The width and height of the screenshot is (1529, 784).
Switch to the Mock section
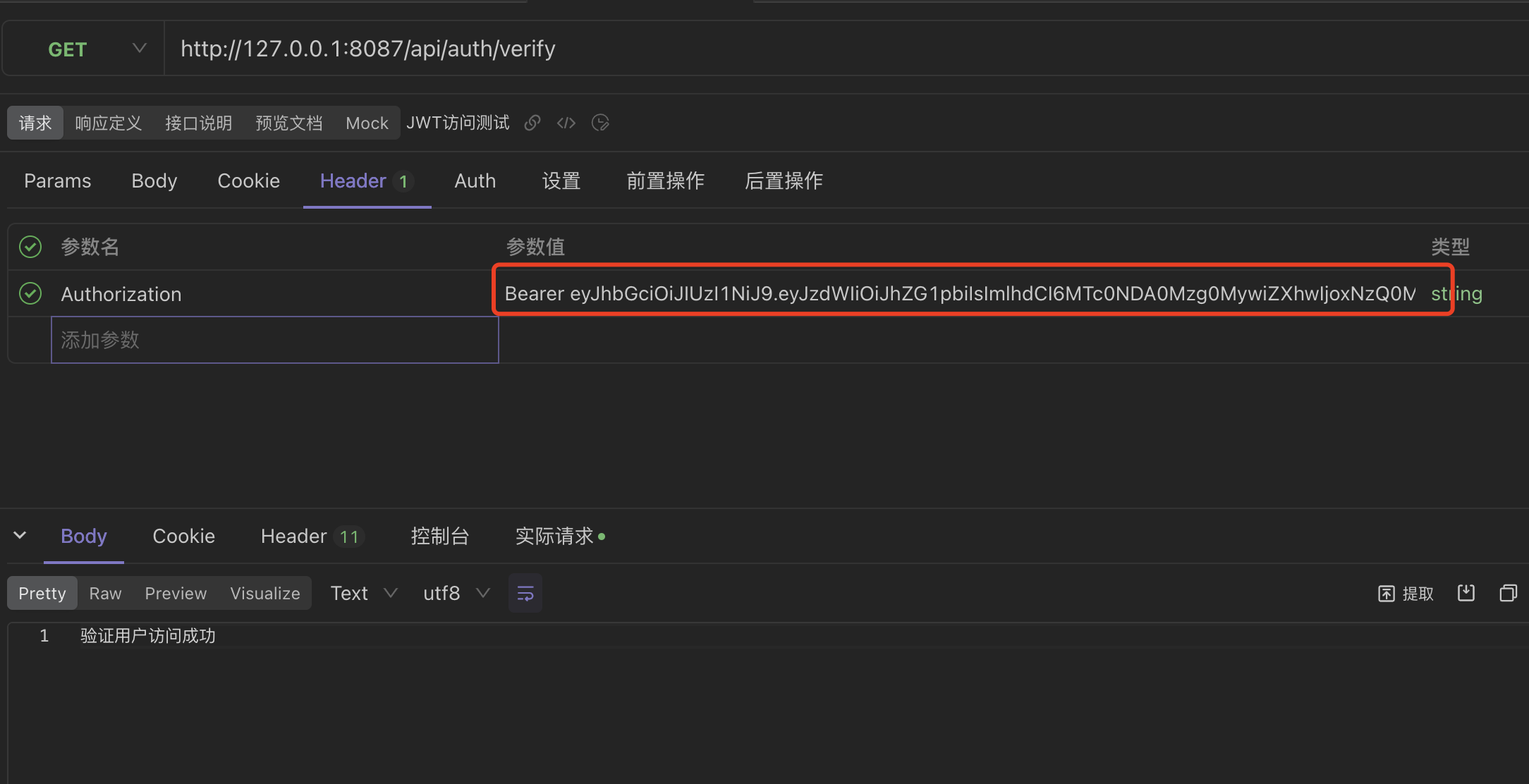tap(367, 123)
